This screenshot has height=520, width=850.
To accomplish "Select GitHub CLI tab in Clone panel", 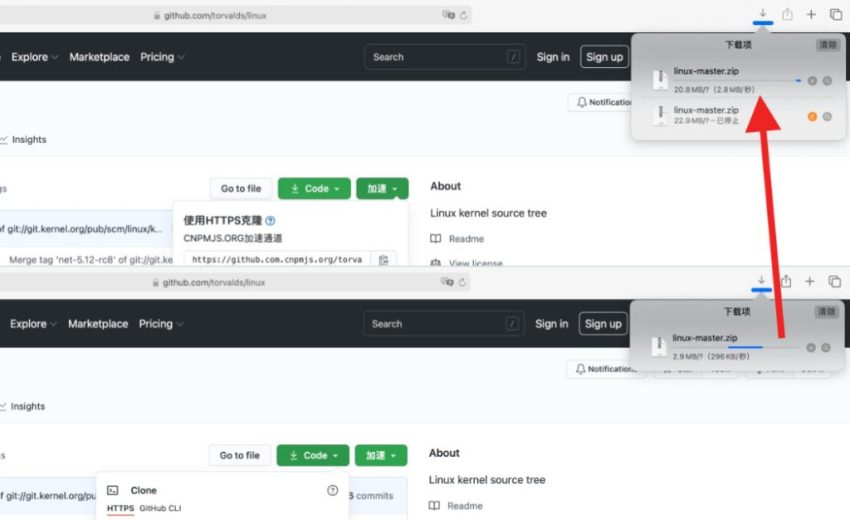I will [x=160, y=508].
